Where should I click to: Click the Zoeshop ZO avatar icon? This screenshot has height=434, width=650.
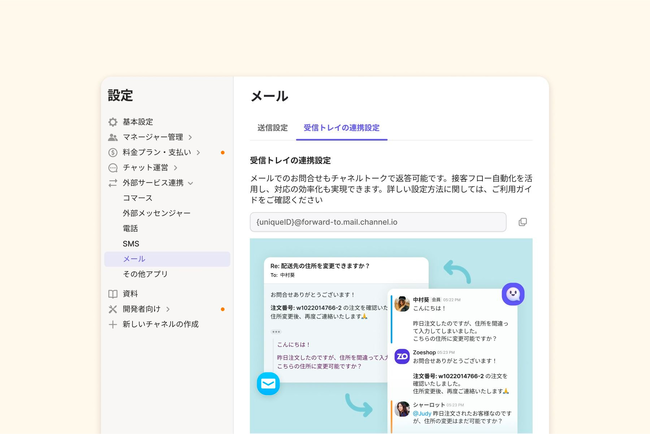tap(402, 356)
